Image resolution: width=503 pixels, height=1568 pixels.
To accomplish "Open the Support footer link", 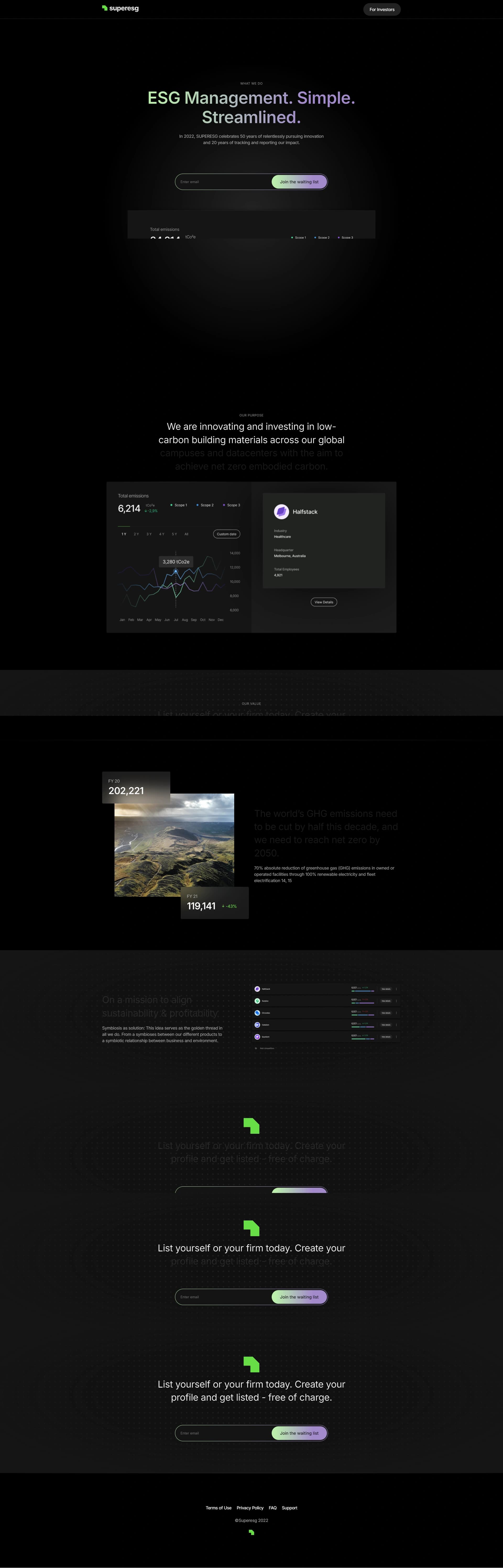I will [x=290, y=1508].
